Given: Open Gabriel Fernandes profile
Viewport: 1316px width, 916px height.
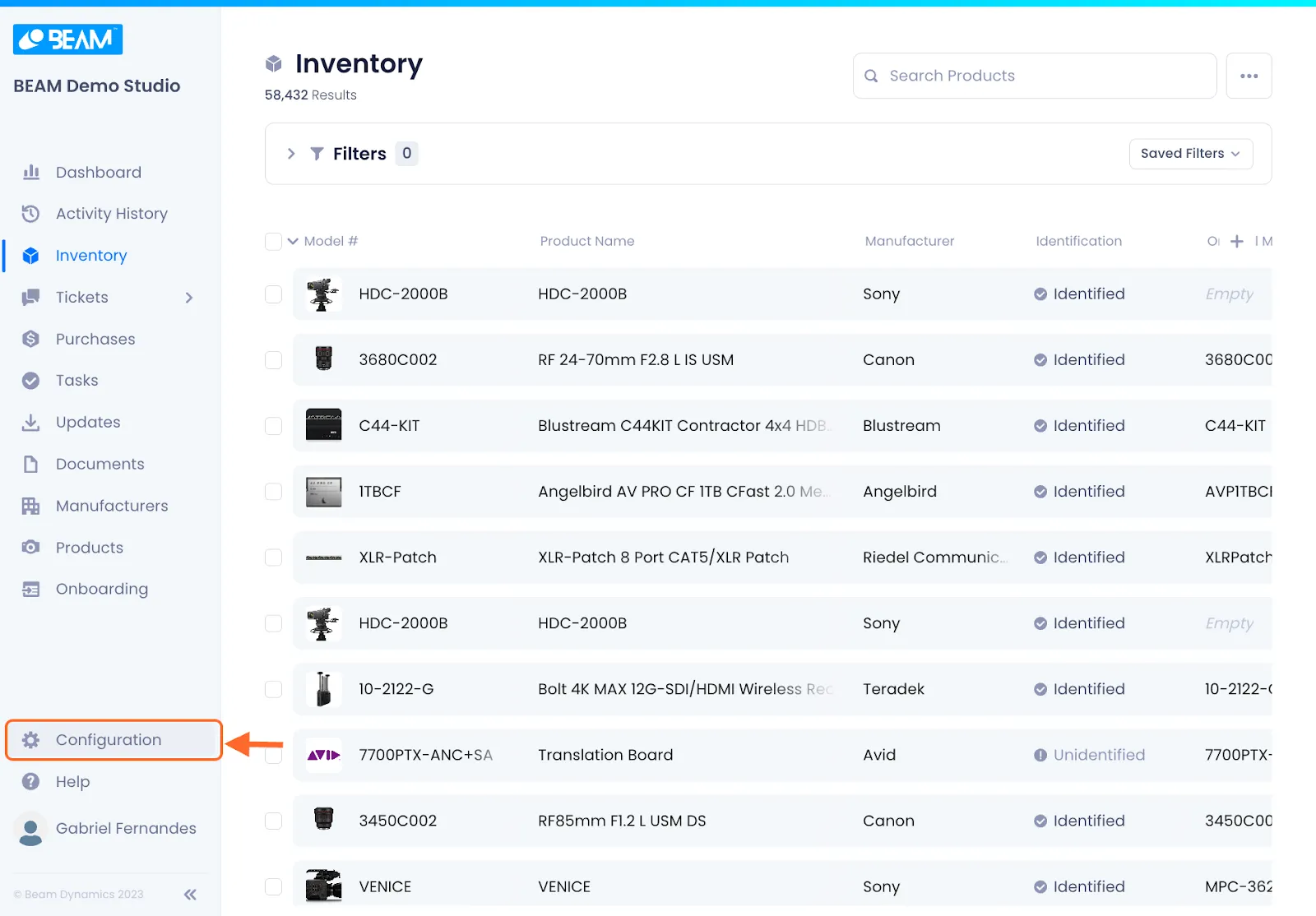Looking at the screenshot, I should pyautogui.click(x=126, y=828).
